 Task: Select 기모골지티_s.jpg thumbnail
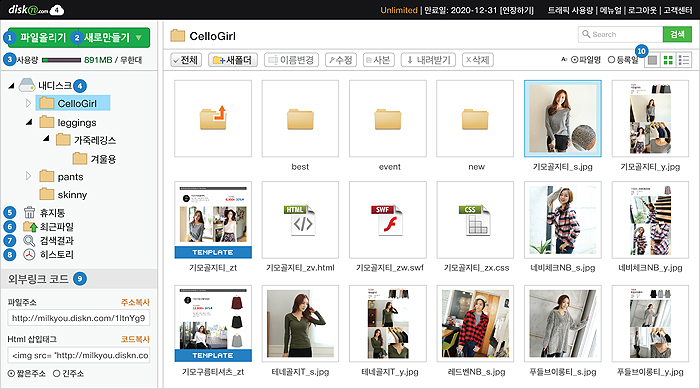tap(562, 119)
